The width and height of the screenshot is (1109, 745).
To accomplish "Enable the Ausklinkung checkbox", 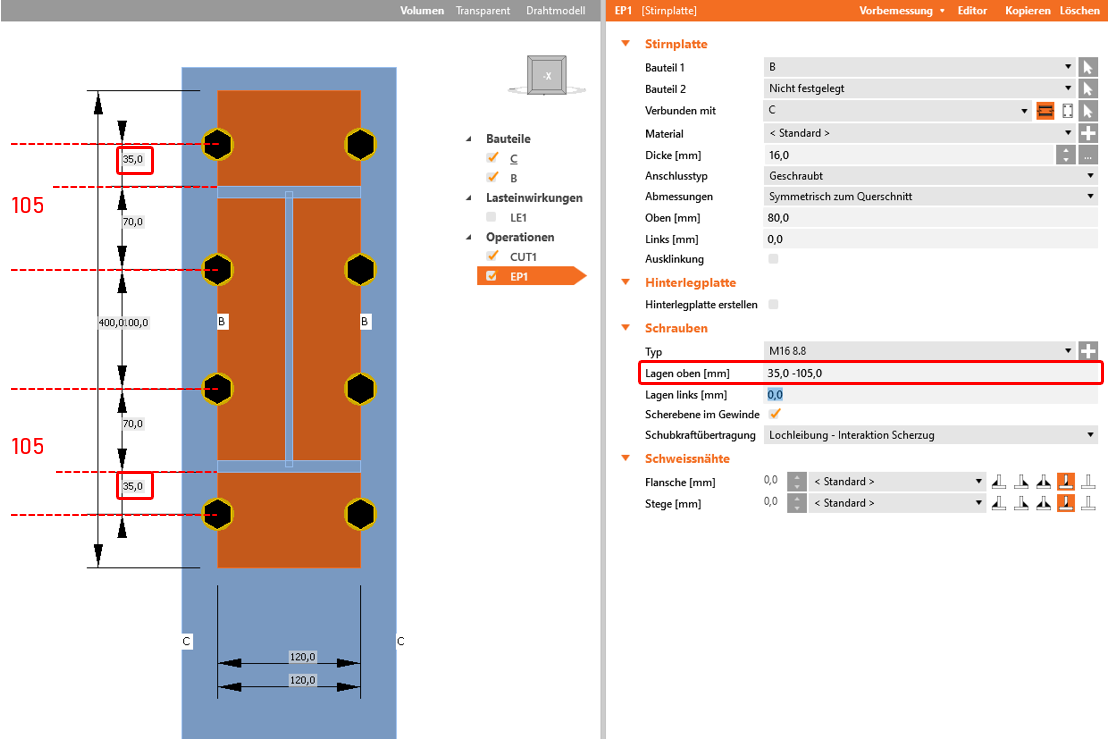I will point(773,259).
